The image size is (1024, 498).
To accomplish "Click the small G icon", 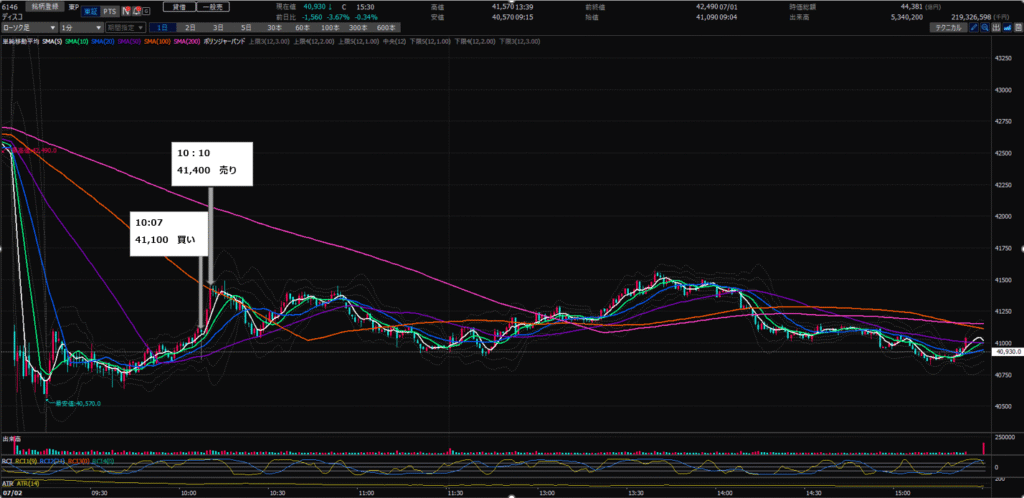I will pyautogui.click(x=145, y=11).
